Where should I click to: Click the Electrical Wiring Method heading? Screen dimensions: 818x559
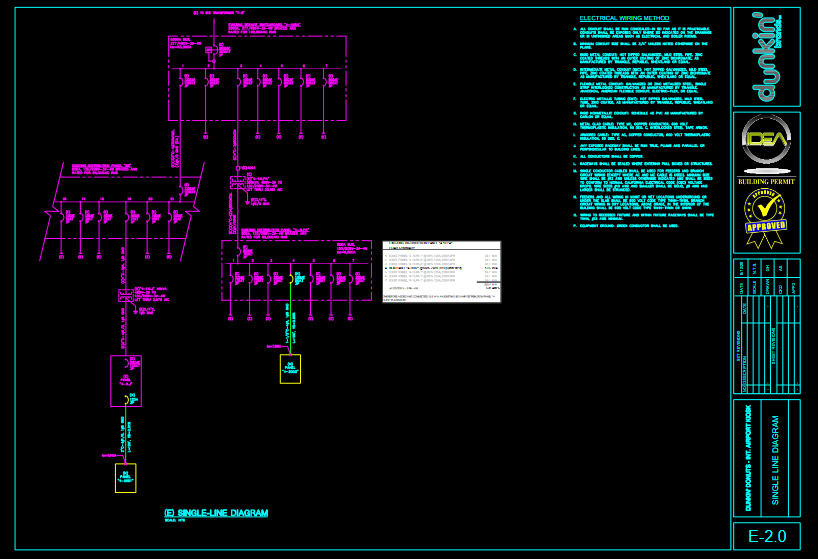(625, 19)
